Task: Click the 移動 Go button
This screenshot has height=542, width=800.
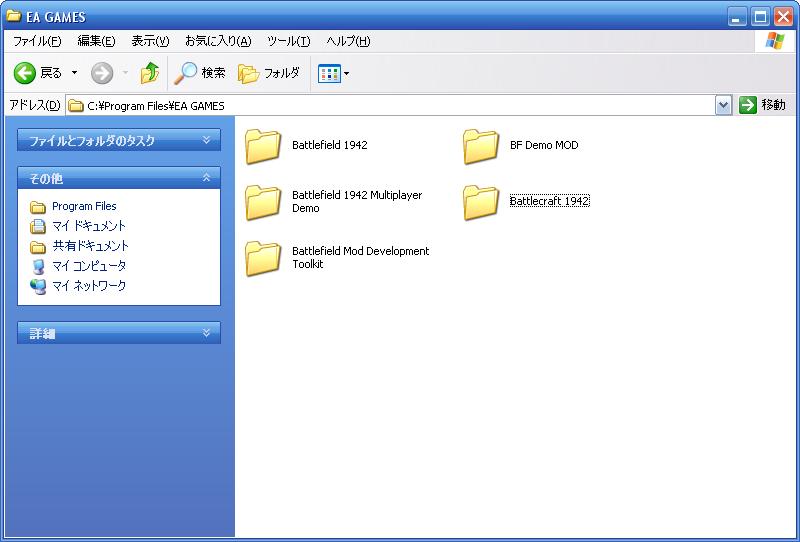Action: coord(762,105)
